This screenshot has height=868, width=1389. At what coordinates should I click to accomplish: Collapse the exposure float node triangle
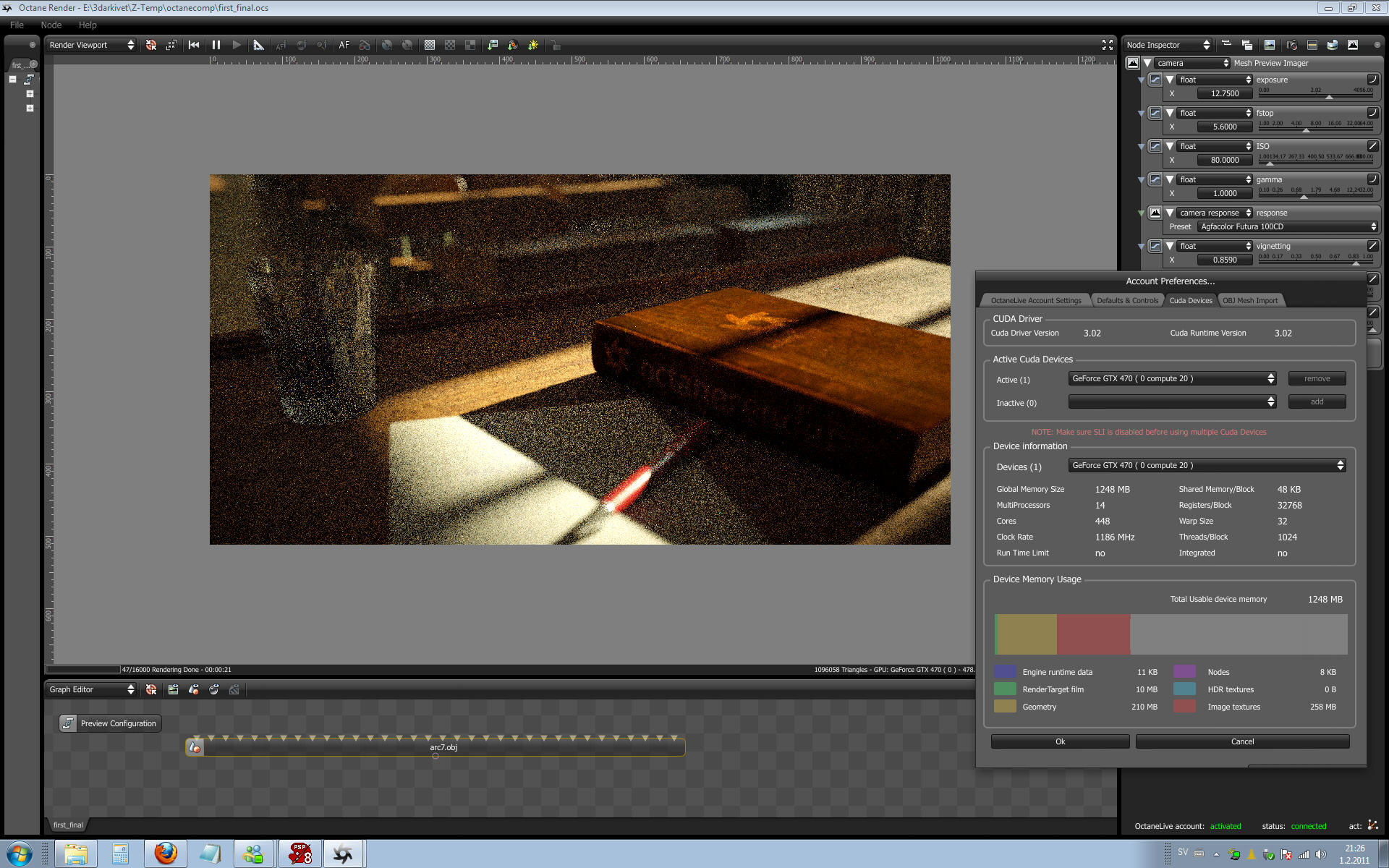1170,80
